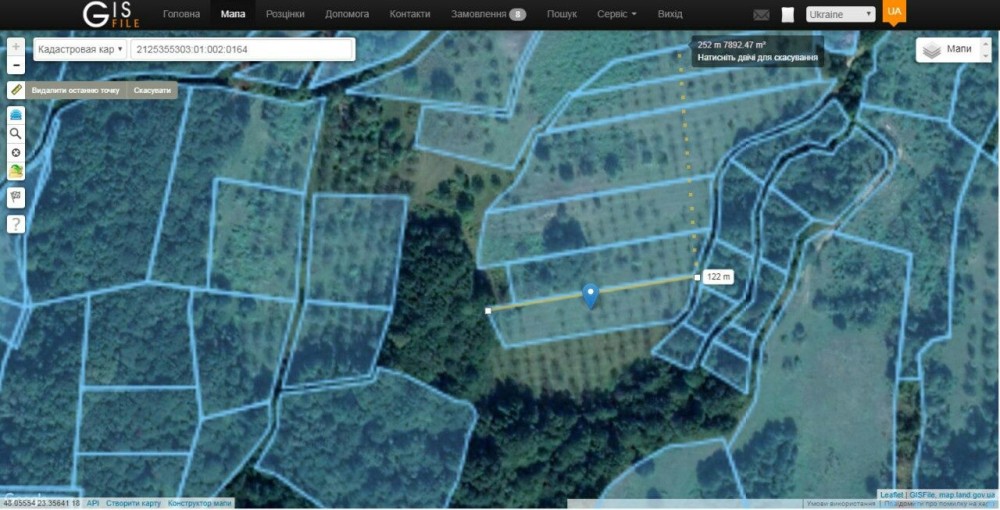The width and height of the screenshot is (1000, 510).
Task: Toggle the blue cadastre layer icon
Action: tap(16, 115)
